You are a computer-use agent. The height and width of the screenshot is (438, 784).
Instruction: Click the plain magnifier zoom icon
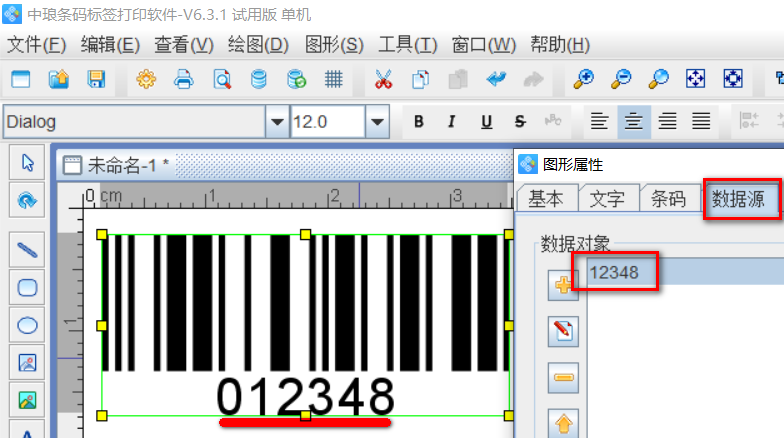click(x=658, y=79)
